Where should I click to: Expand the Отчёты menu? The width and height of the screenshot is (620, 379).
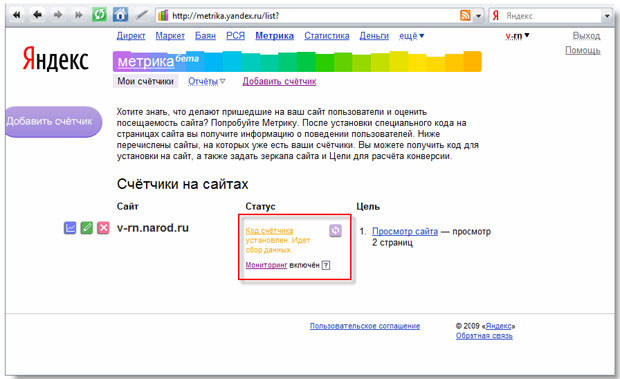pos(206,81)
